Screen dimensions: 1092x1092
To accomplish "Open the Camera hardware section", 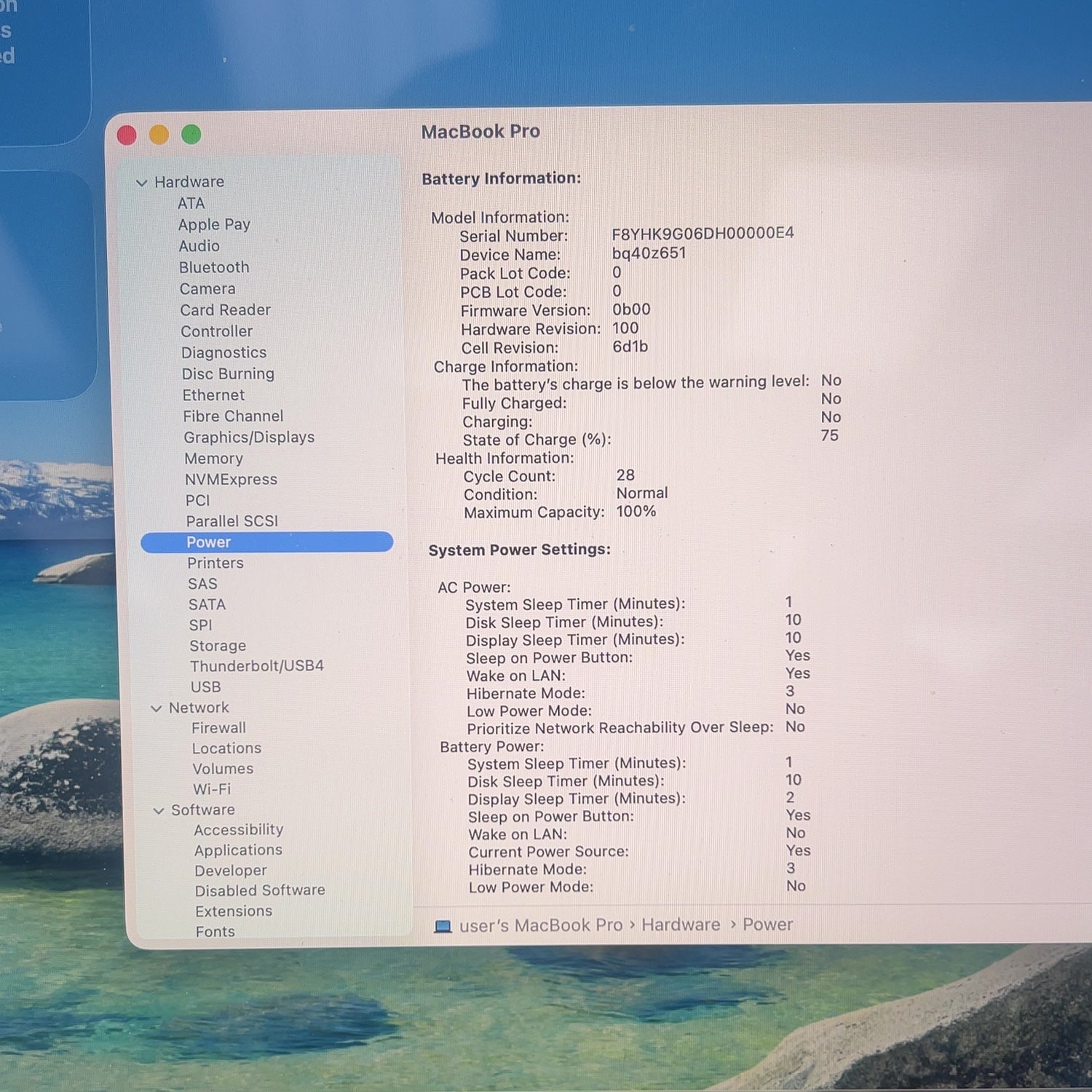I will coord(207,288).
